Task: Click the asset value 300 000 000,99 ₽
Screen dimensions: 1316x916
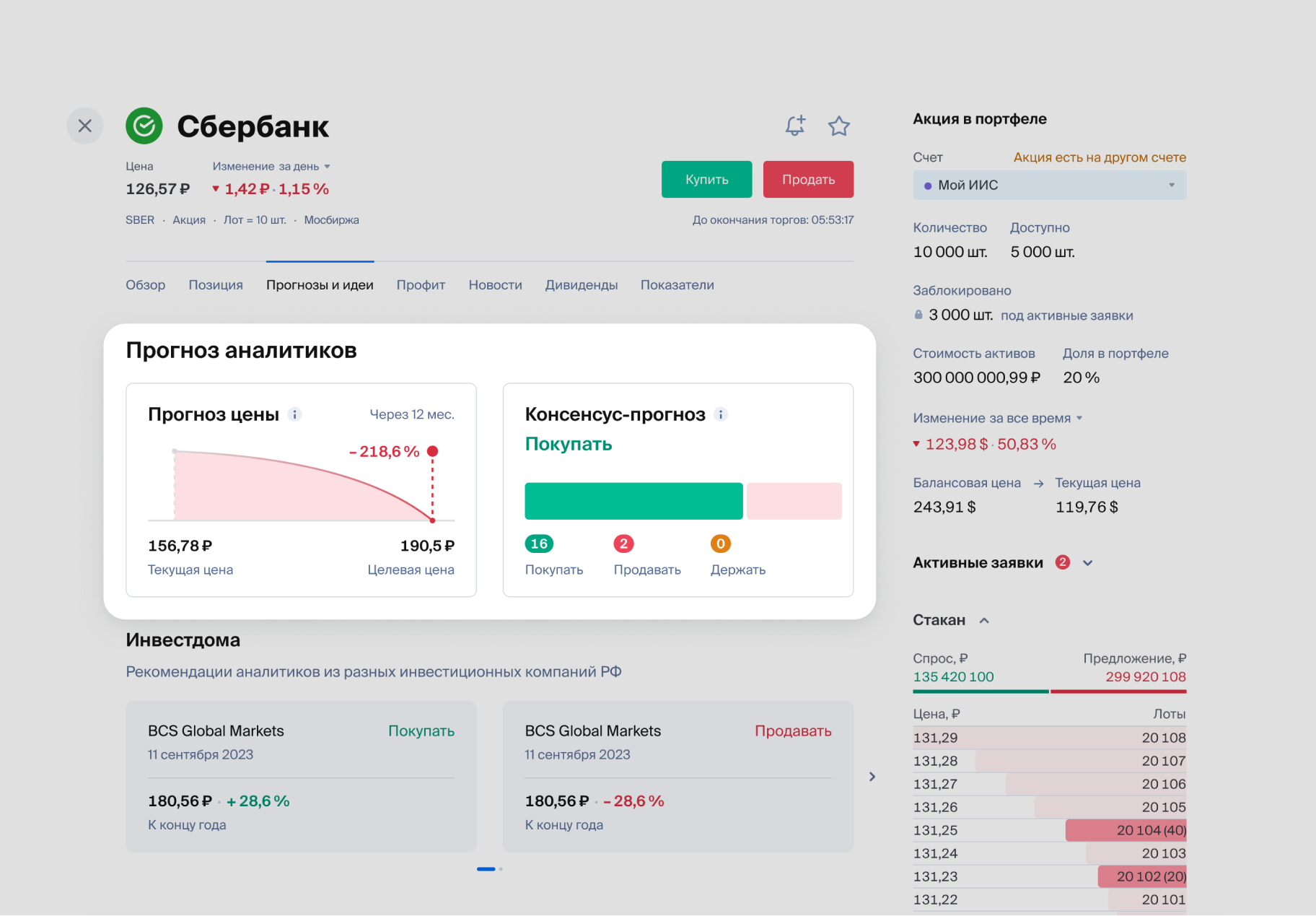Action: [977, 378]
